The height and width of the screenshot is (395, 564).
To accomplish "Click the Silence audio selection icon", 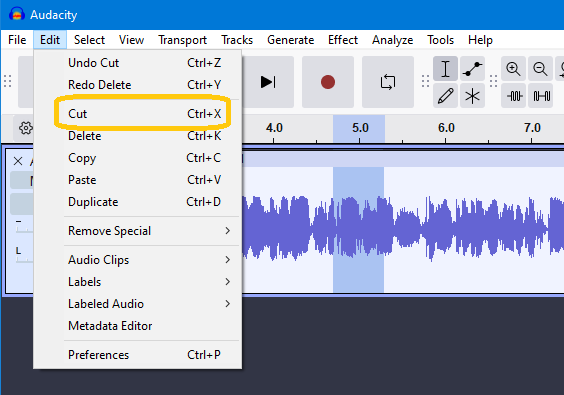I will pos(540,96).
